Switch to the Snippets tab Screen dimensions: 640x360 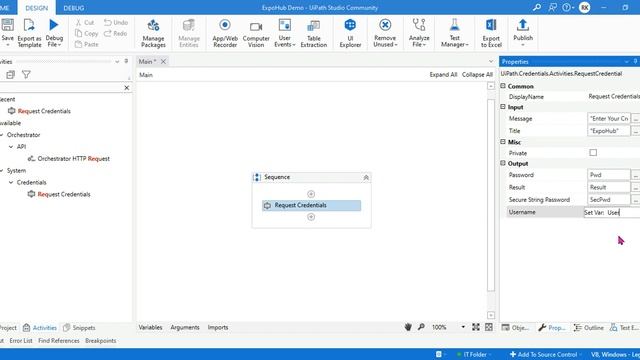tap(79, 327)
